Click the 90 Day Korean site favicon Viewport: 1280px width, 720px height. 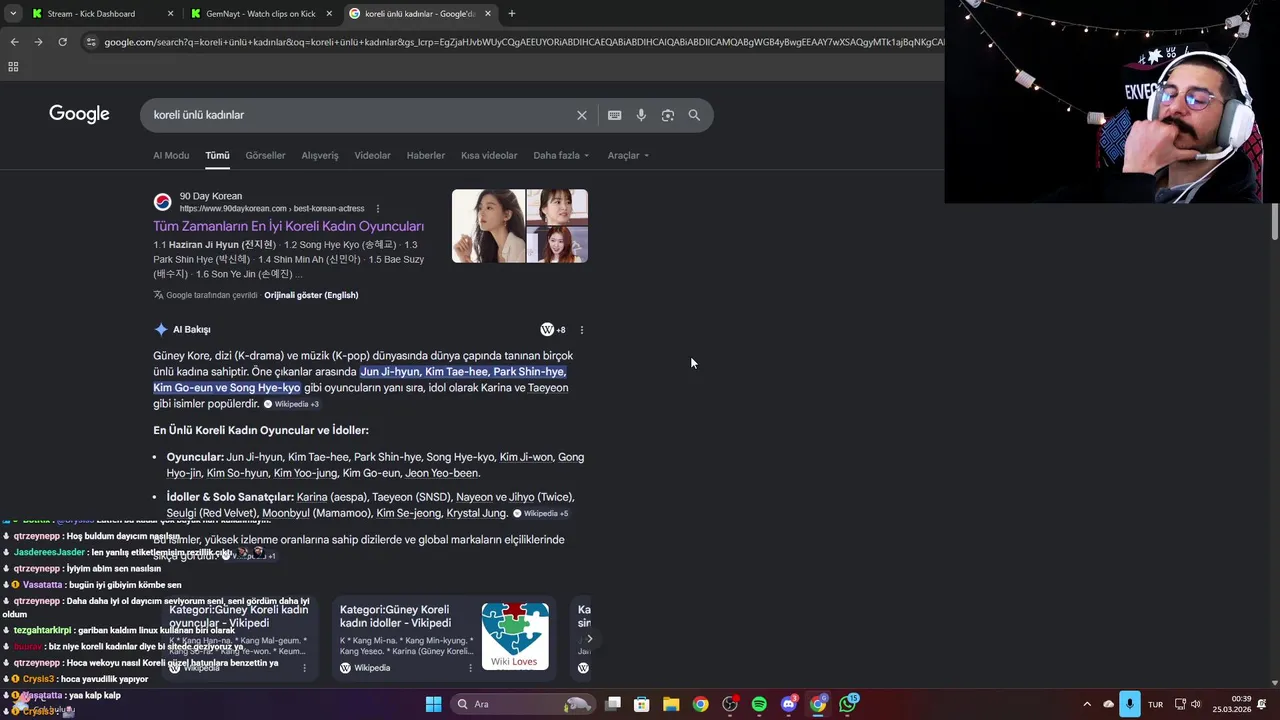coord(162,202)
